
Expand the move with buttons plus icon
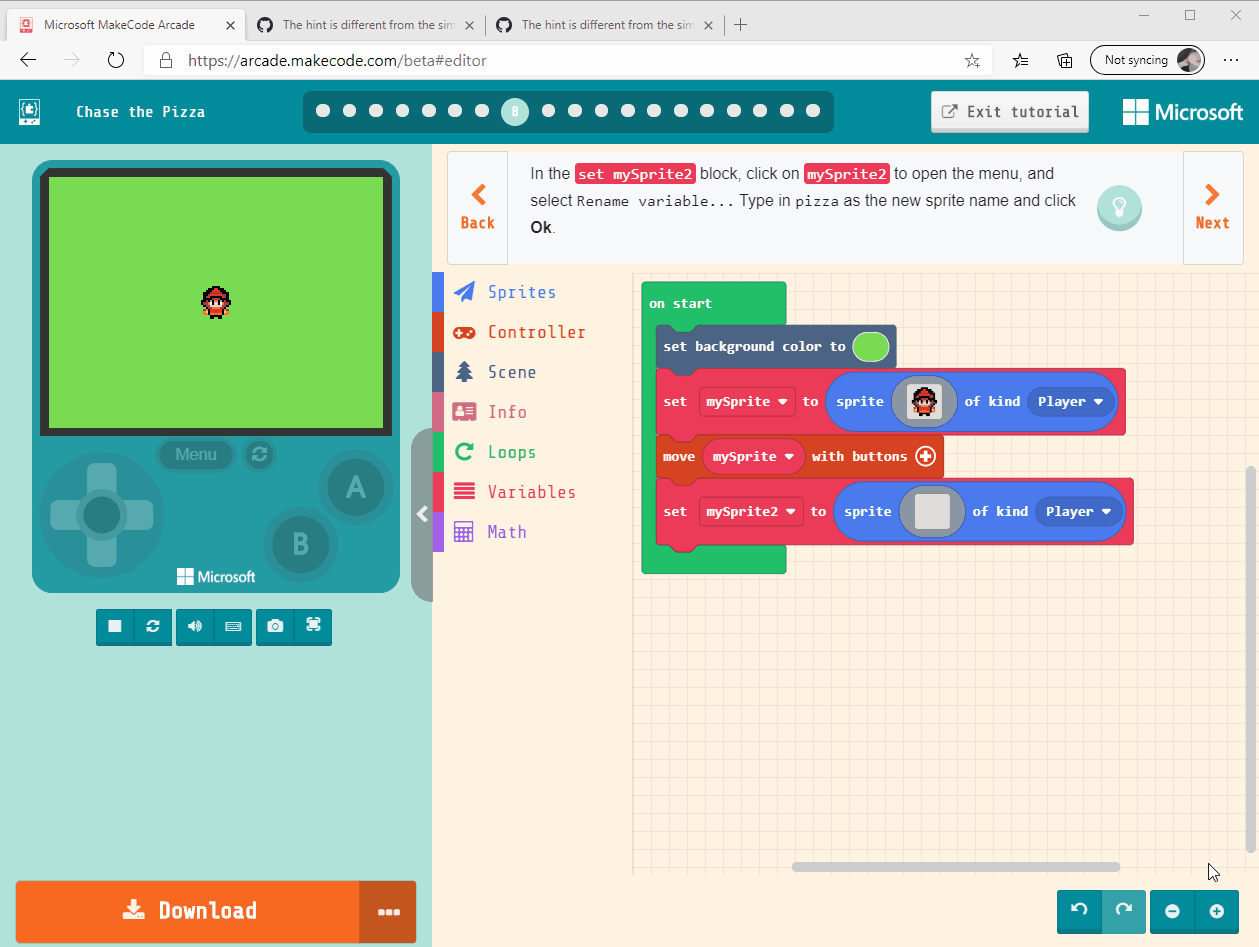click(x=925, y=456)
